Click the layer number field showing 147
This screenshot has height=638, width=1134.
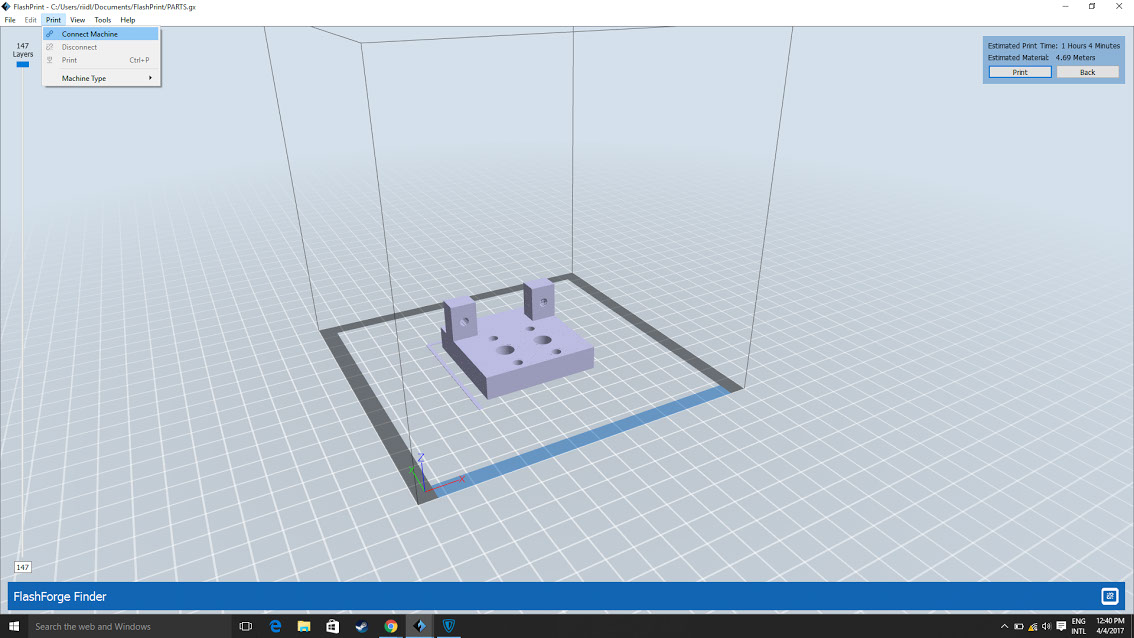coord(22,567)
